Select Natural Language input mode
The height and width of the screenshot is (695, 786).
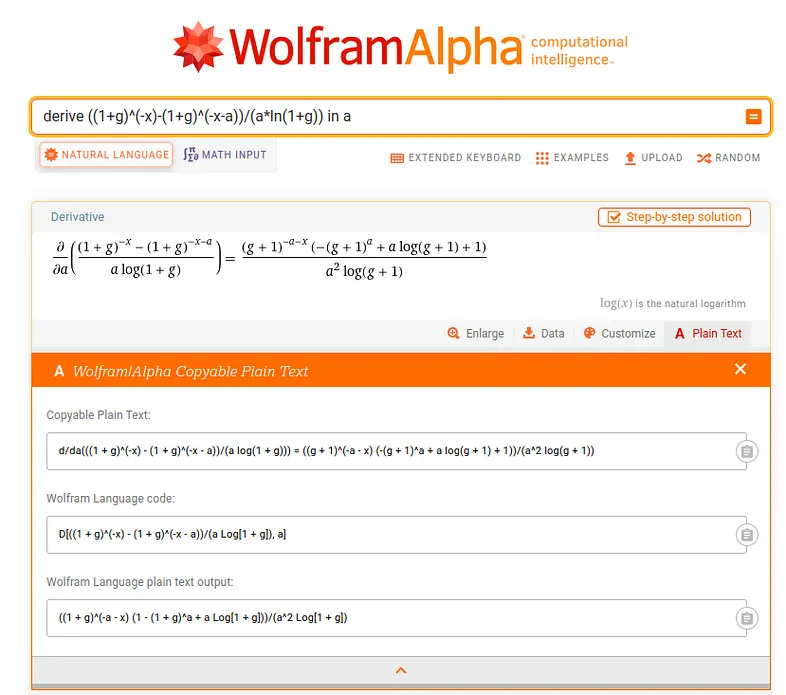pyautogui.click(x=106, y=154)
